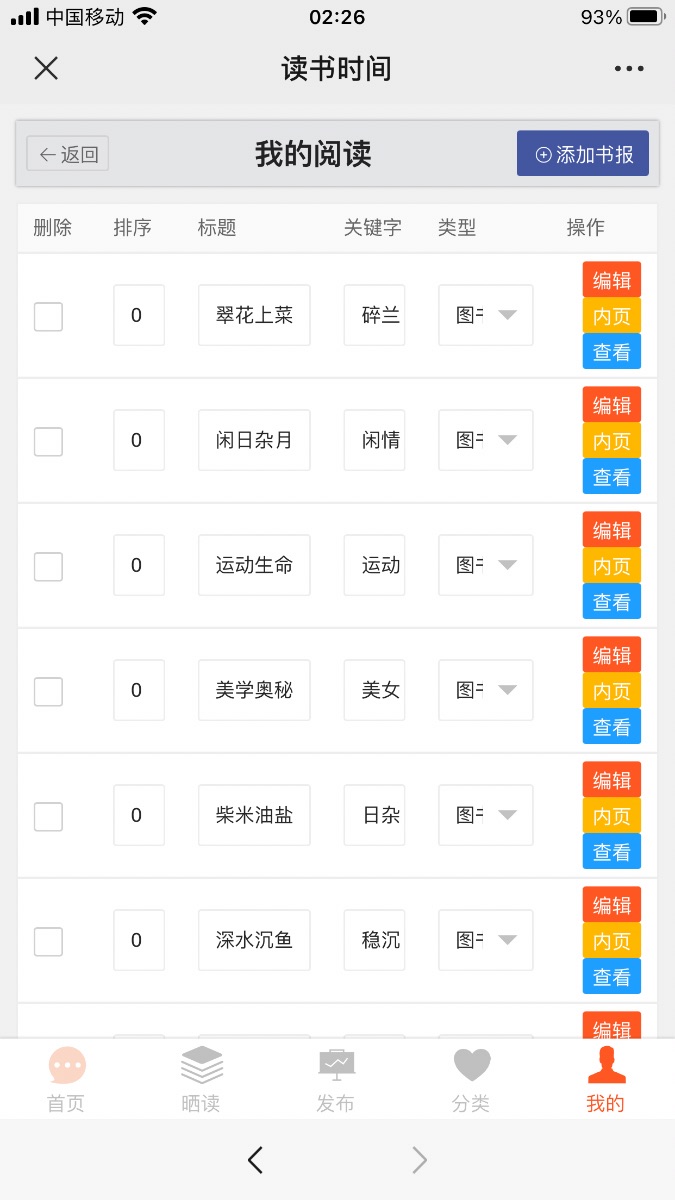This screenshot has height=1200, width=675.
Task: Tap the 首页 home chat icon
Action: tap(66, 1065)
